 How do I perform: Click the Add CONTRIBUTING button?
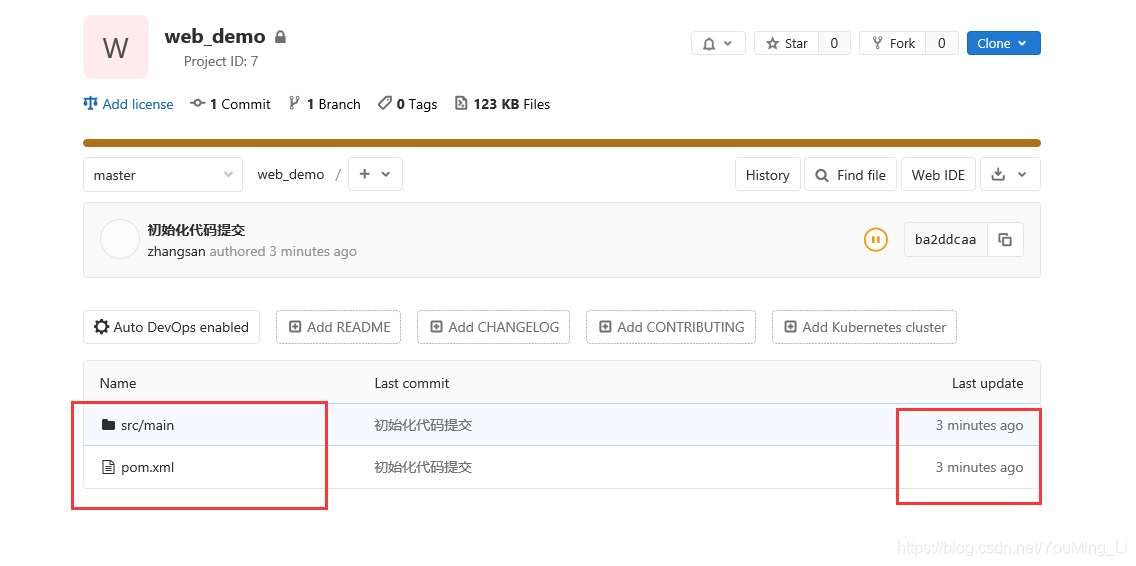[671, 327]
